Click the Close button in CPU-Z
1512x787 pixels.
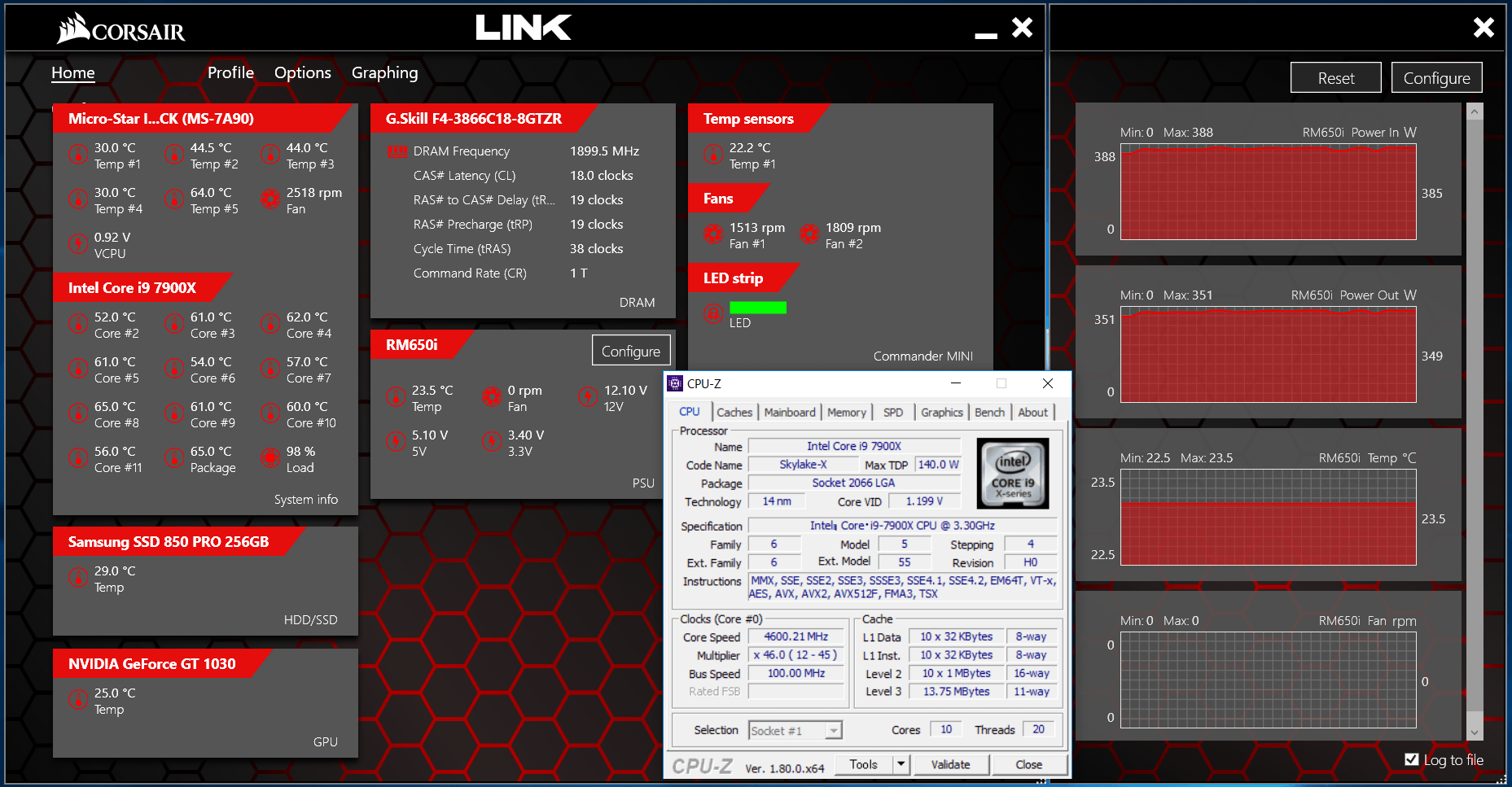tap(1029, 764)
